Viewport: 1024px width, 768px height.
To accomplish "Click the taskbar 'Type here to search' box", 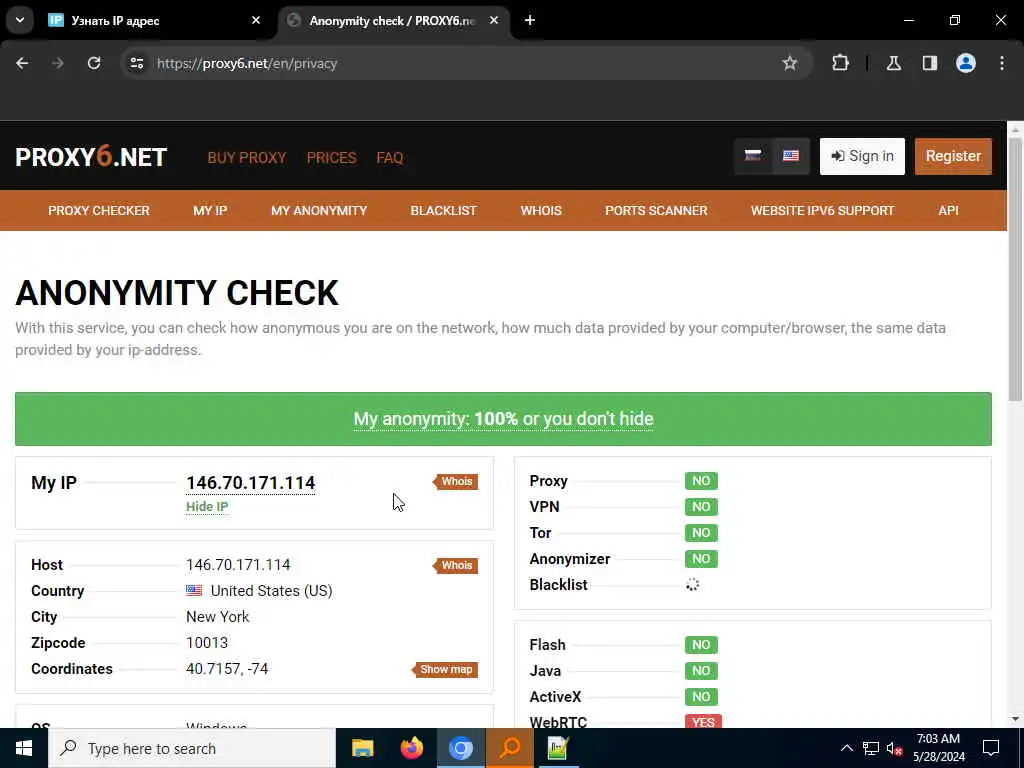I will click(191, 748).
